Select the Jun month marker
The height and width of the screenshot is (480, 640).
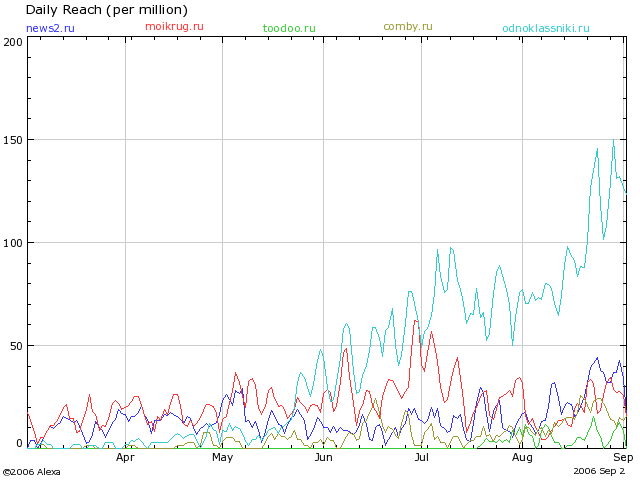[x=323, y=457]
